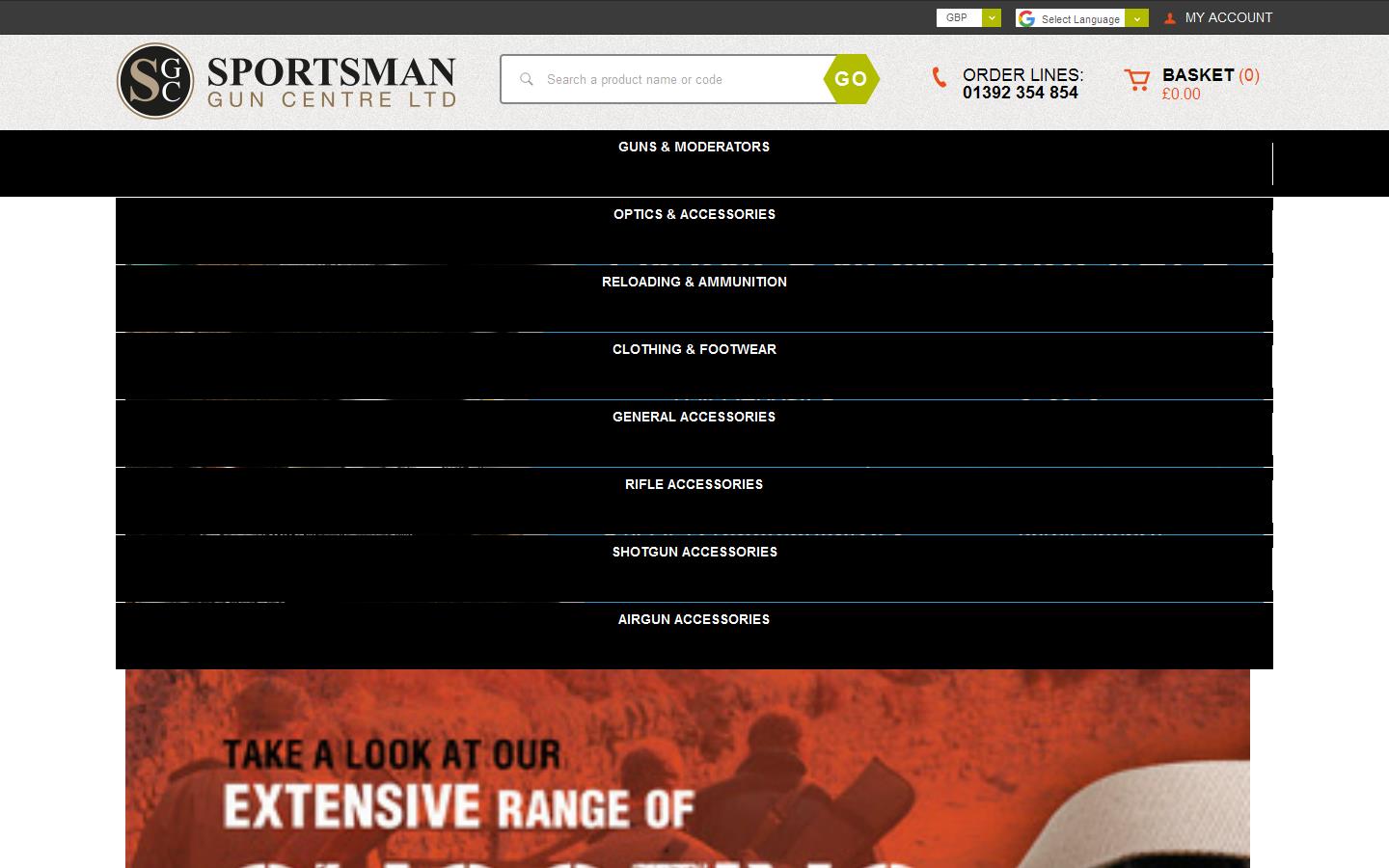Select the Rifle Accessories menu
This screenshot has height=868, width=1389.
[x=694, y=484]
